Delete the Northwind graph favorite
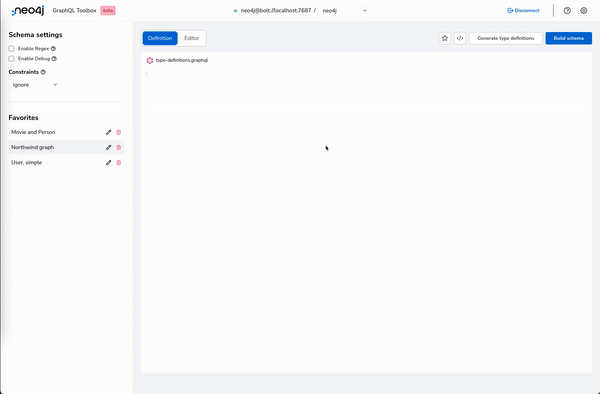The width and height of the screenshot is (600, 394). click(x=119, y=147)
